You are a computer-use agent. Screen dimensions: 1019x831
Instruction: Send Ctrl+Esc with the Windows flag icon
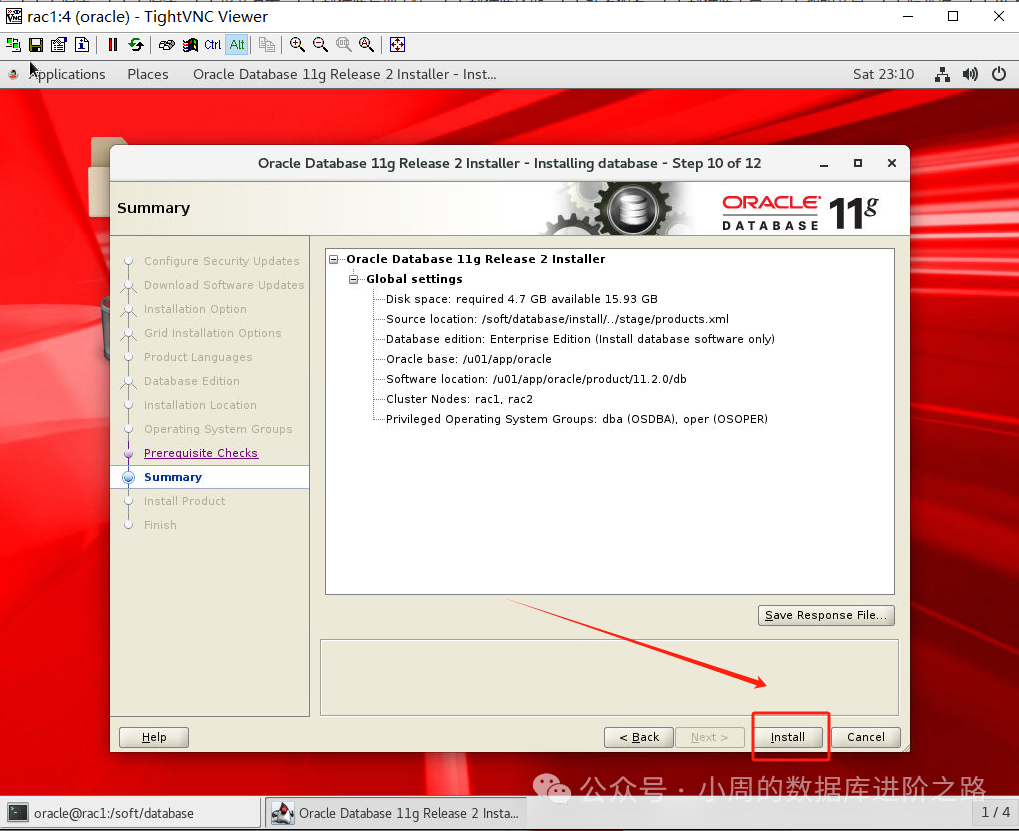(190, 45)
